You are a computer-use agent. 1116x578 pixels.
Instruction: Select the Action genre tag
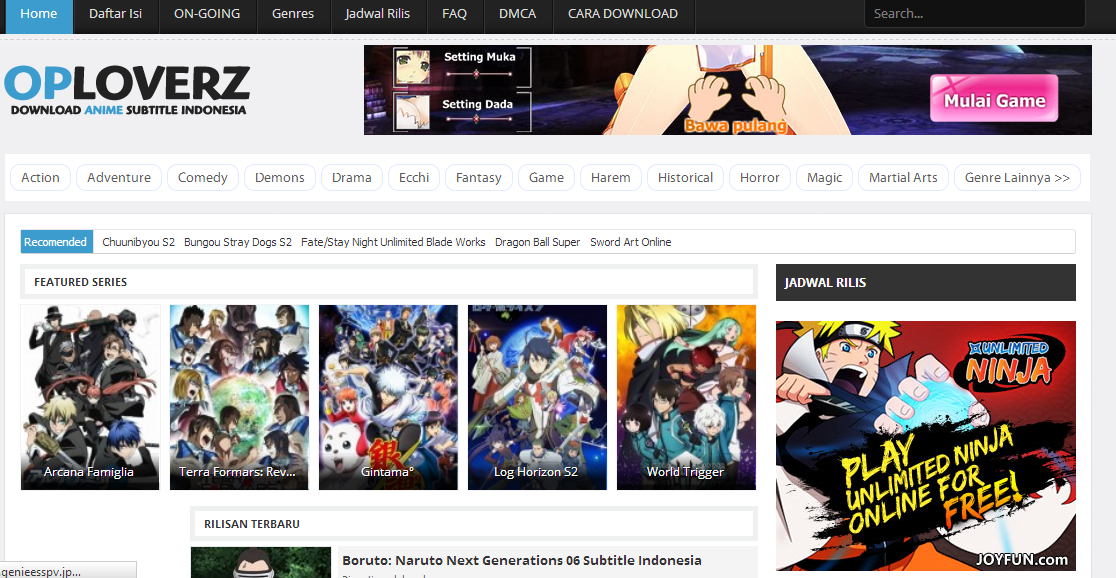tap(41, 178)
